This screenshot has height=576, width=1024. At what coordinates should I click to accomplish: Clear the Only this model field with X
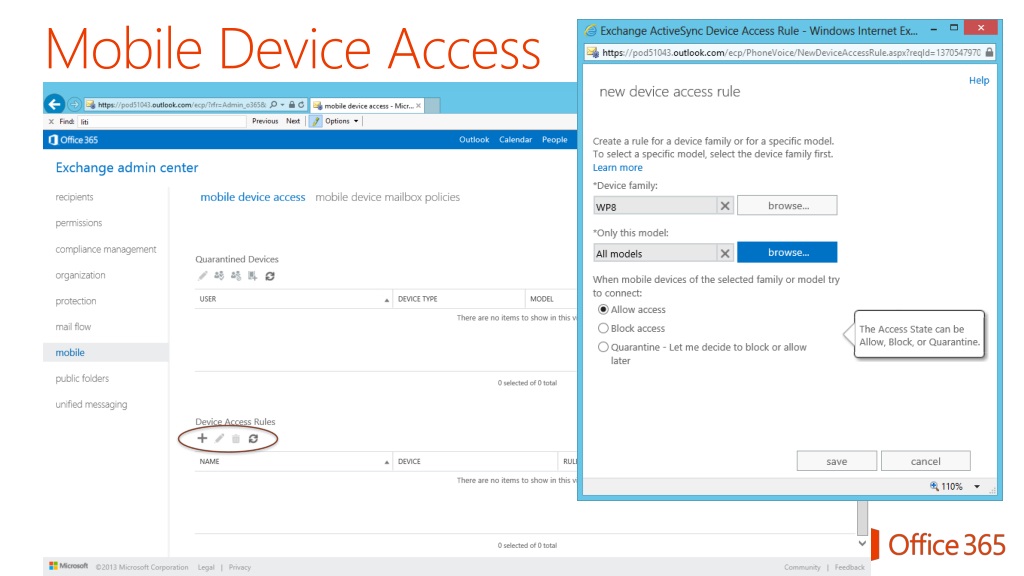725,253
